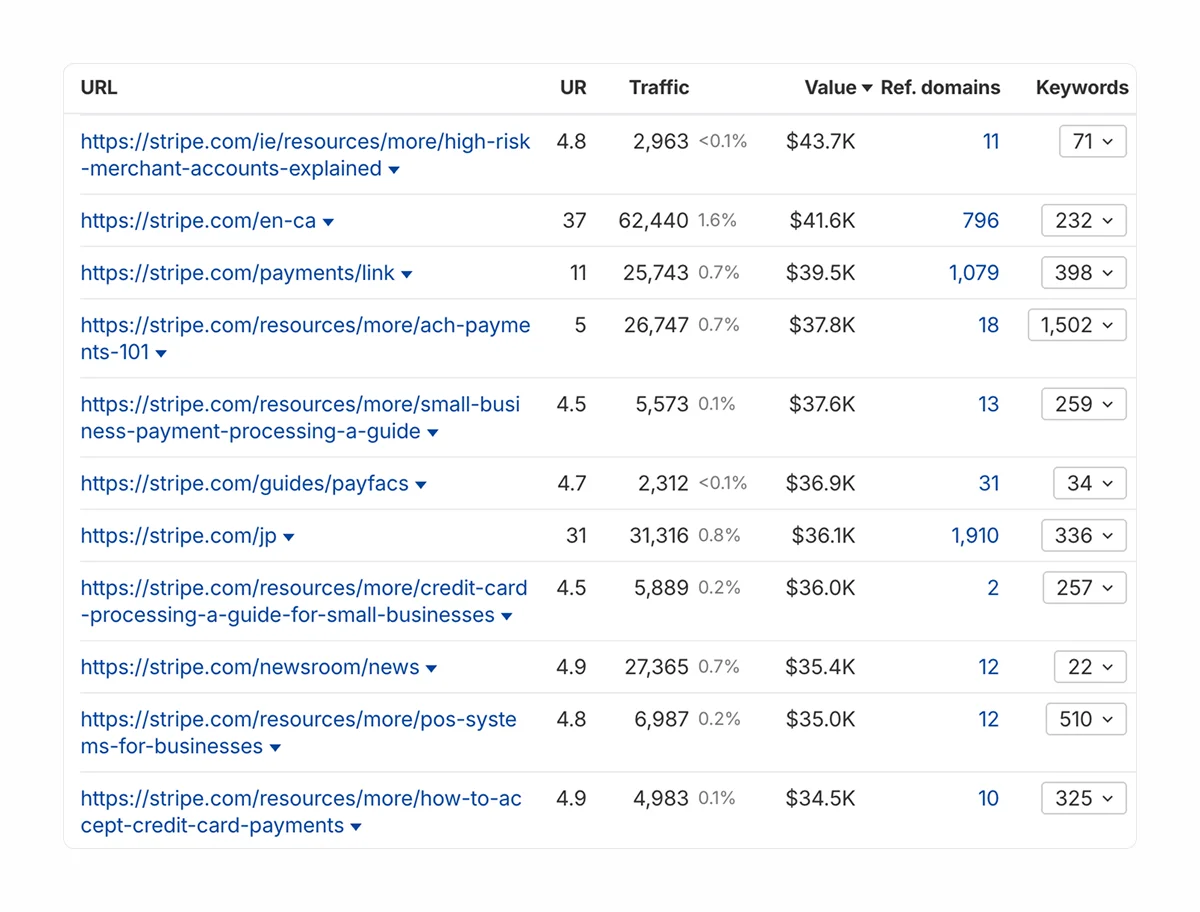
Task: Open the 1,502 keywords dropdown
Action: coord(1077,325)
